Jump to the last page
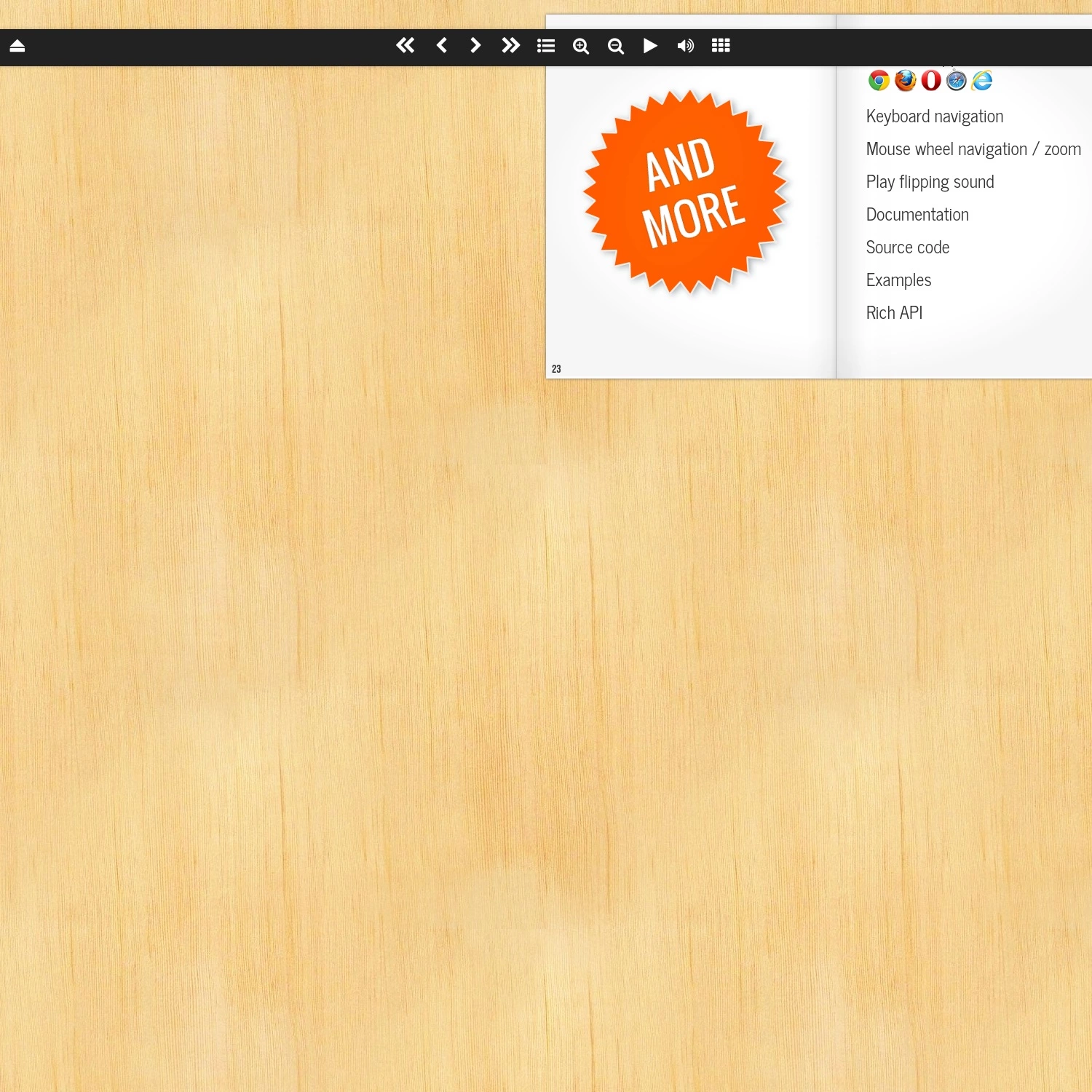Image resolution: width=1092 pixels, height=1092 pixels. (x=511, y=46)
